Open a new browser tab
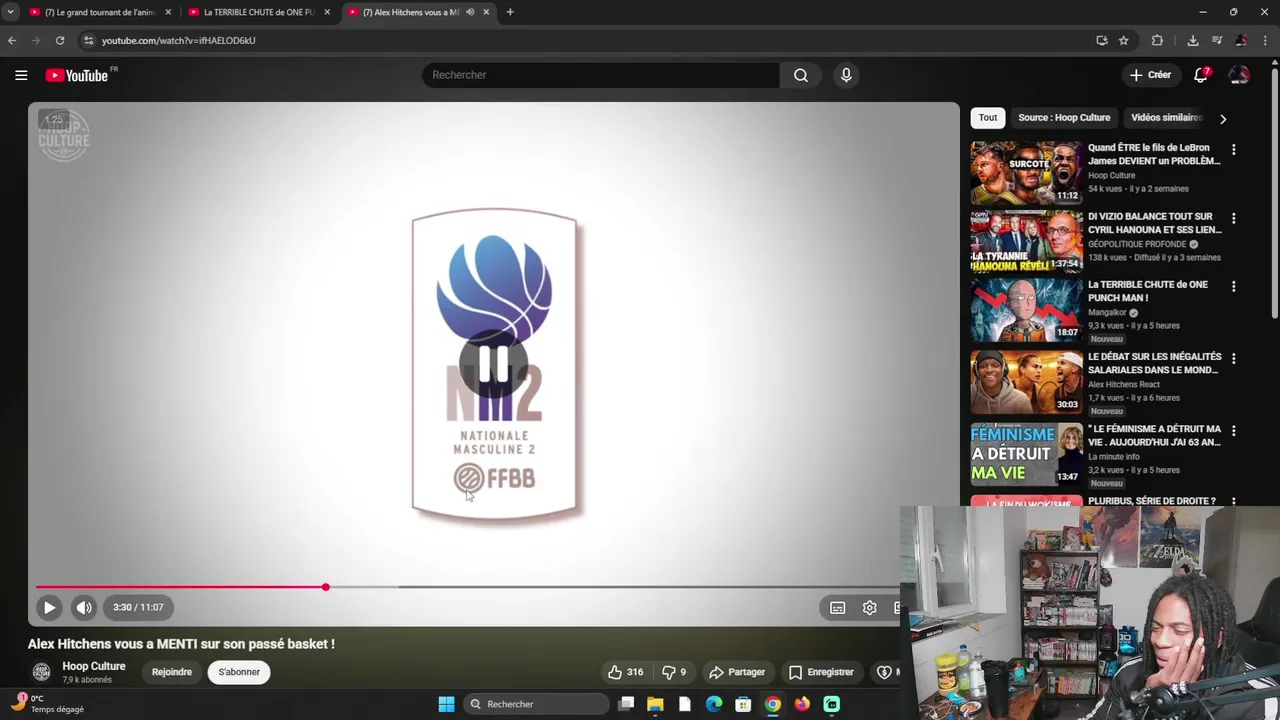Image resolution: width=1280 pixels, height=720 pixels. click(510, 12)
